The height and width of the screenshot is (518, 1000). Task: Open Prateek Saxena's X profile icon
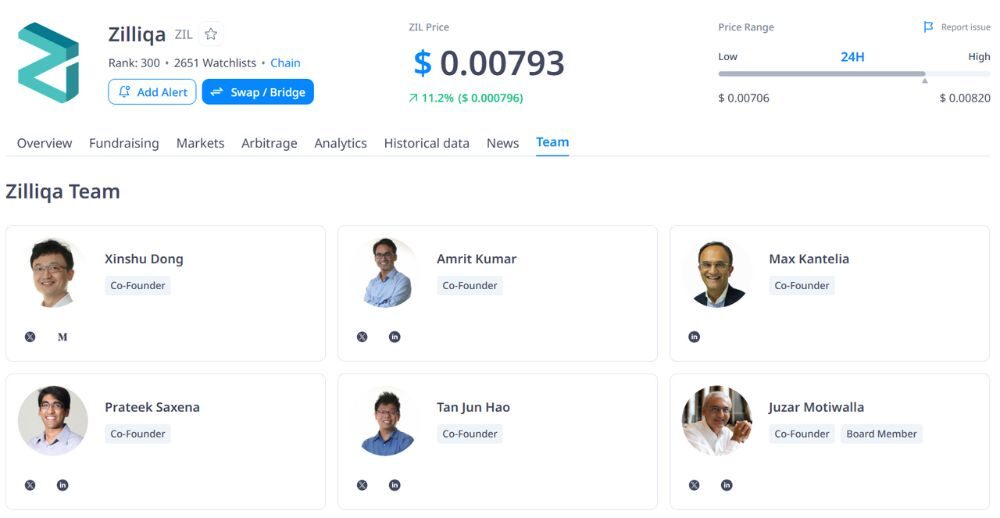coord(30,485)
